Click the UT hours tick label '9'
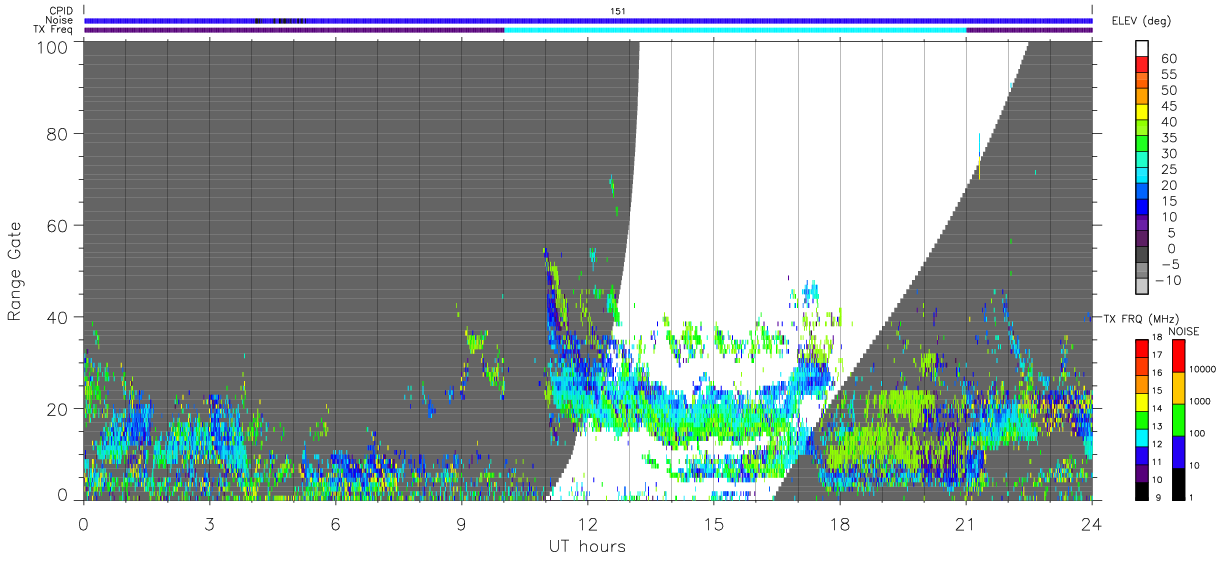Viewport: 1228px width, 567px height. [462, 523]
